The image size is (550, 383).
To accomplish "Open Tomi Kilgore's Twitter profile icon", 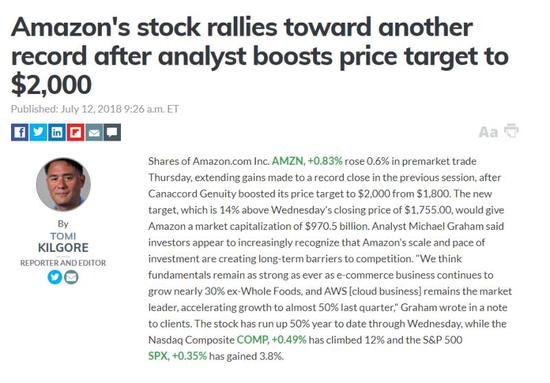I will (55, 277).
